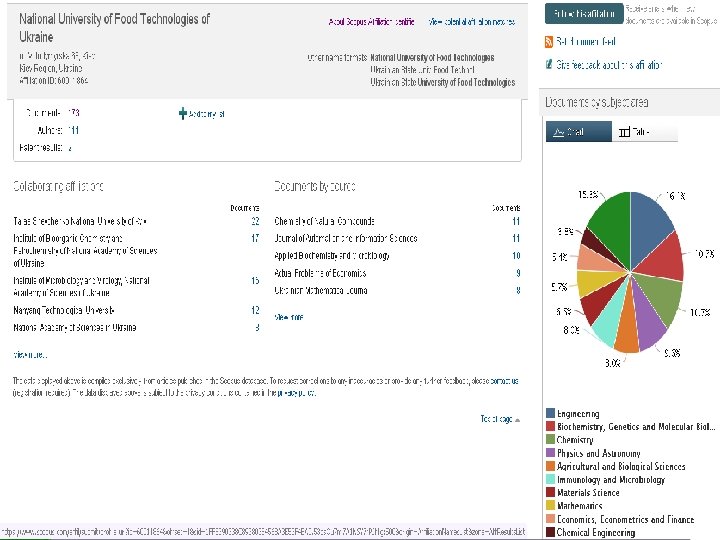Click the RSS feed orange icon
Screen dimensions: 720x540
[548, 42]
